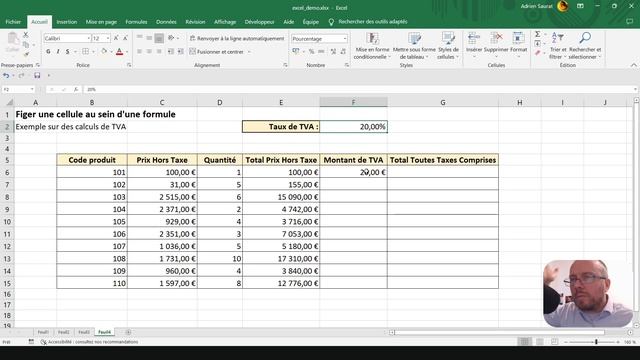The image size is (640, 360).
Task: Click the Insert Function fx icon
Action: click(x=76, y=89)
